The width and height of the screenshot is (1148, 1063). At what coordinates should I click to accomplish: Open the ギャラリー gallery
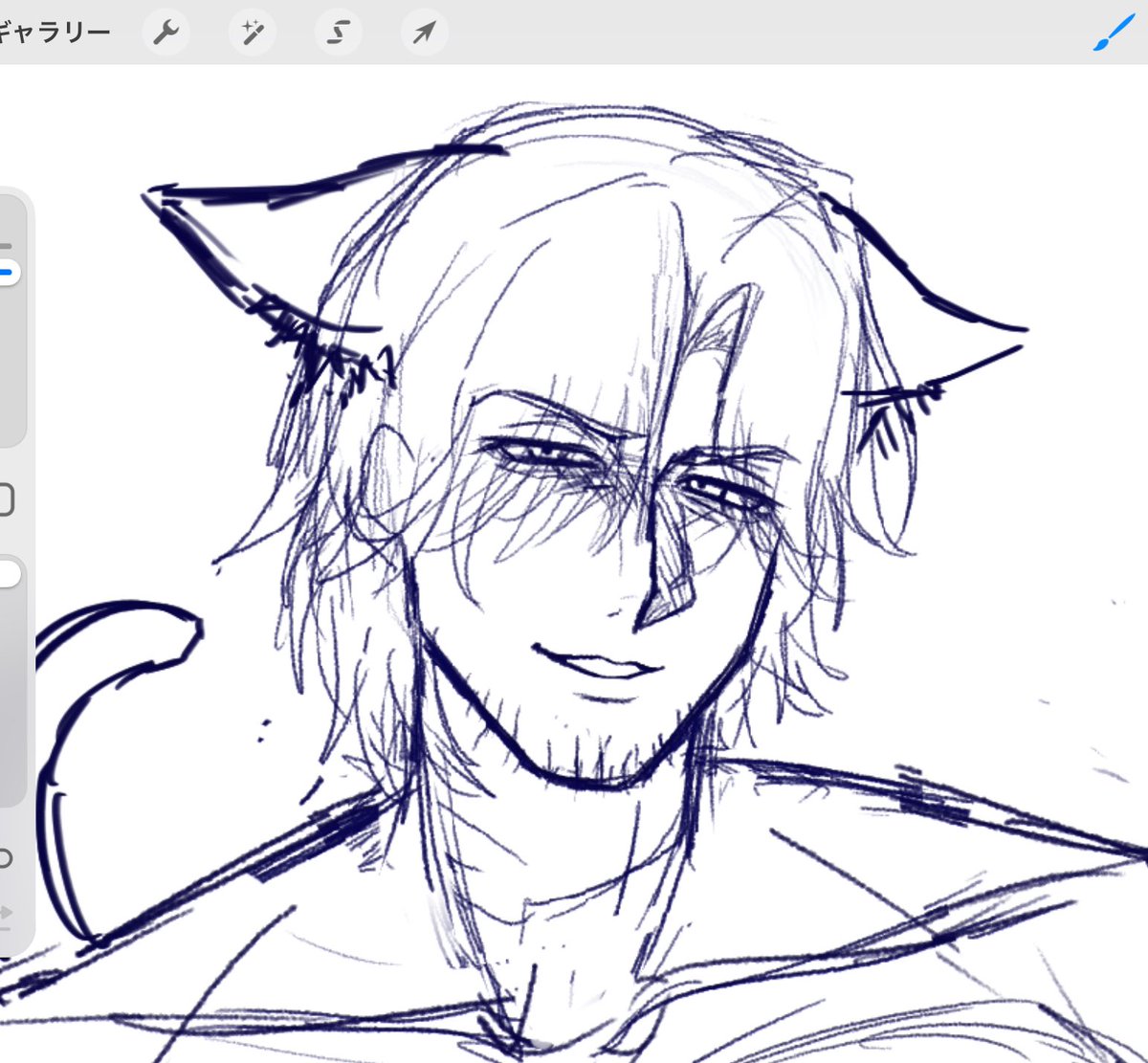pos(55,33)
